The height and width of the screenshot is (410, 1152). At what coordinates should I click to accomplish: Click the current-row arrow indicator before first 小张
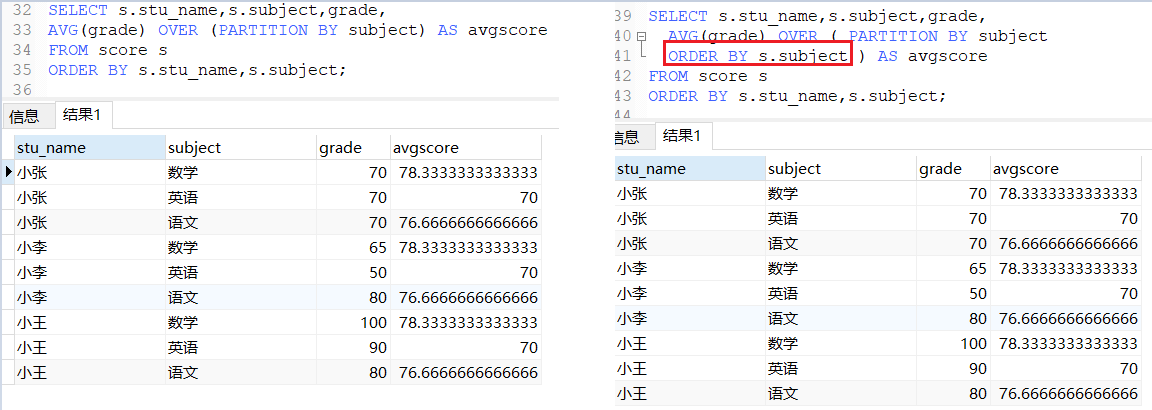[9, 173]
